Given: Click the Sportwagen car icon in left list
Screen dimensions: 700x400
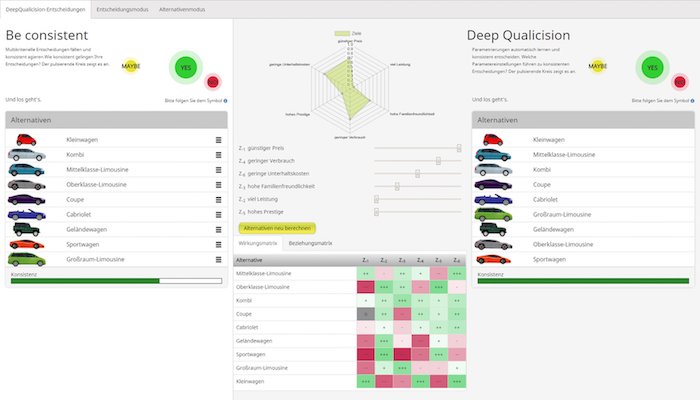Looking at the screenshot, I should coord(26,244).
